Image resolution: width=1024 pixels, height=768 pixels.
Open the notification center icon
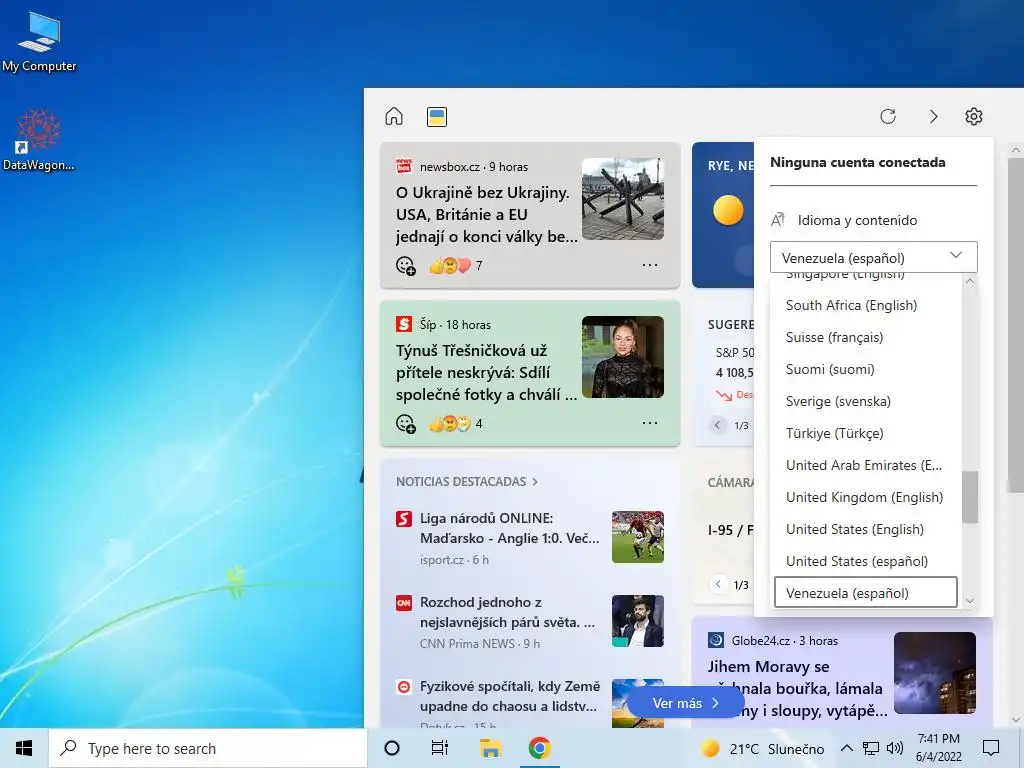pos(991,748)
